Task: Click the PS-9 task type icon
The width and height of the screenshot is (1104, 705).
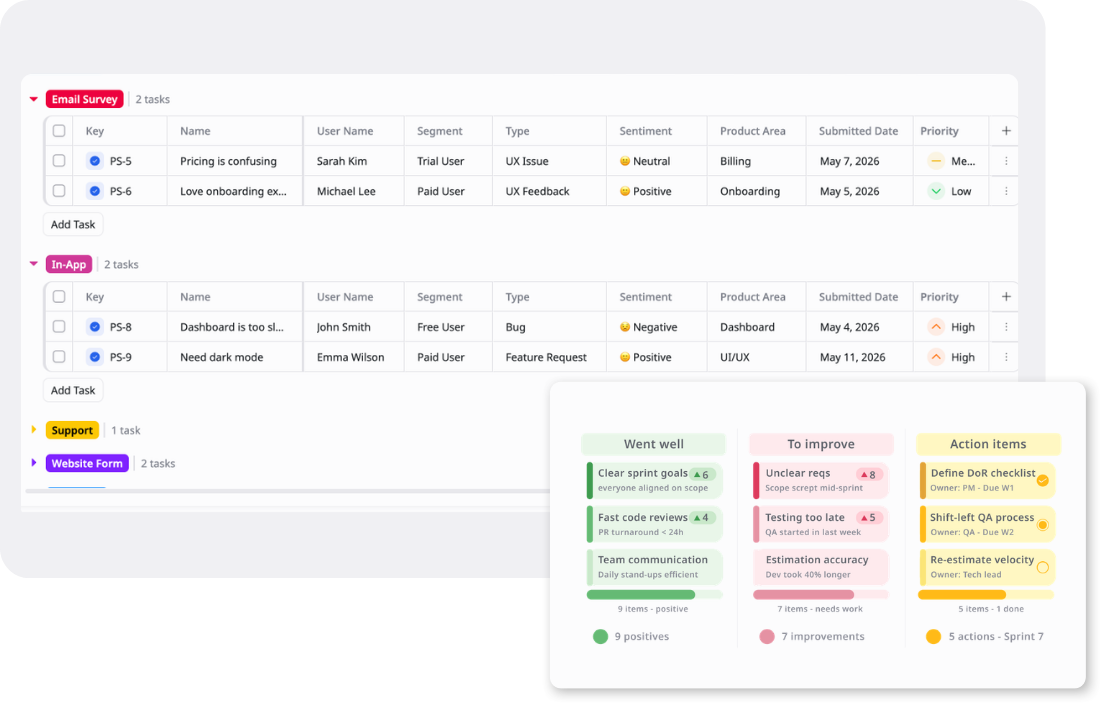Action: (x=94, y=357)
